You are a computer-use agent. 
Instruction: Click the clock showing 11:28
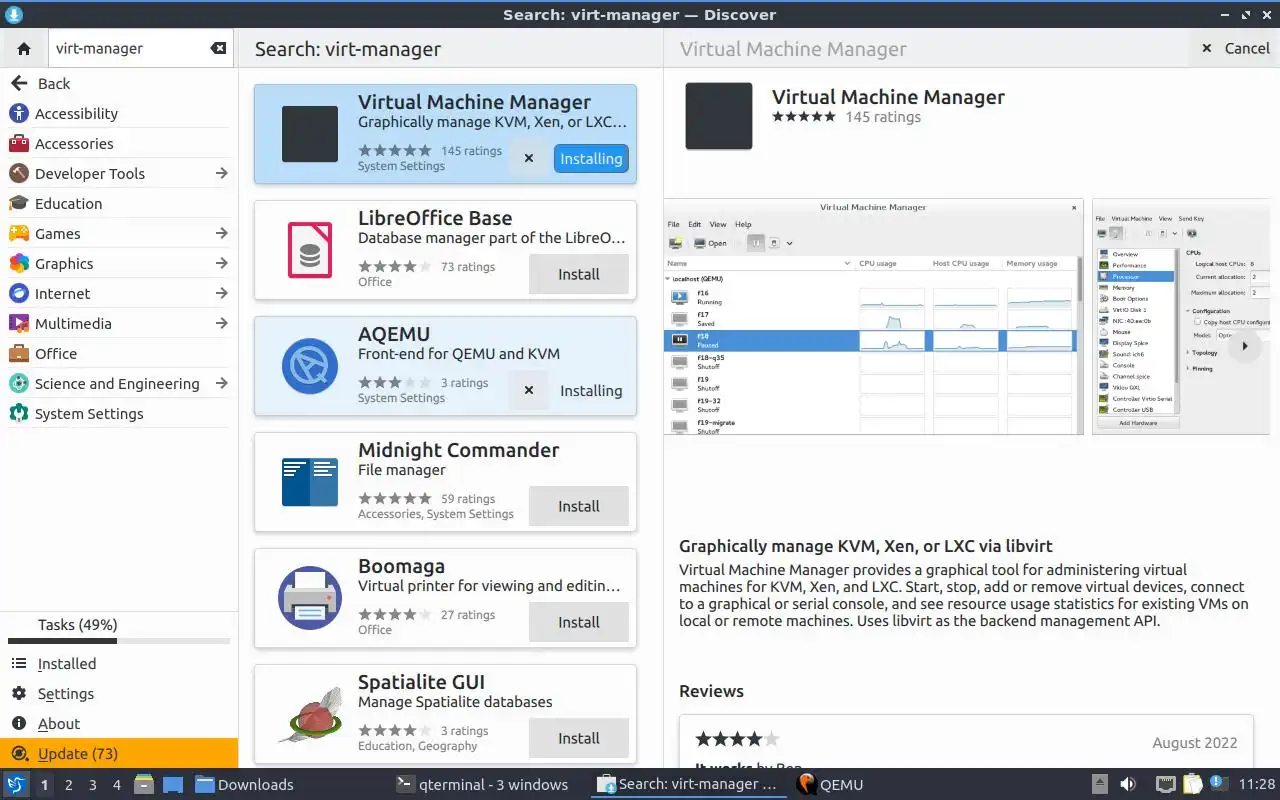(x=1257, y=785)
